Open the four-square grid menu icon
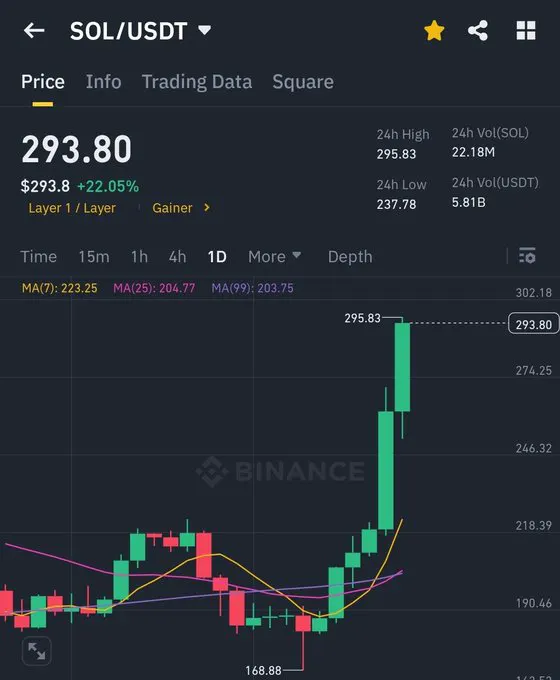 tap(526, 31)
